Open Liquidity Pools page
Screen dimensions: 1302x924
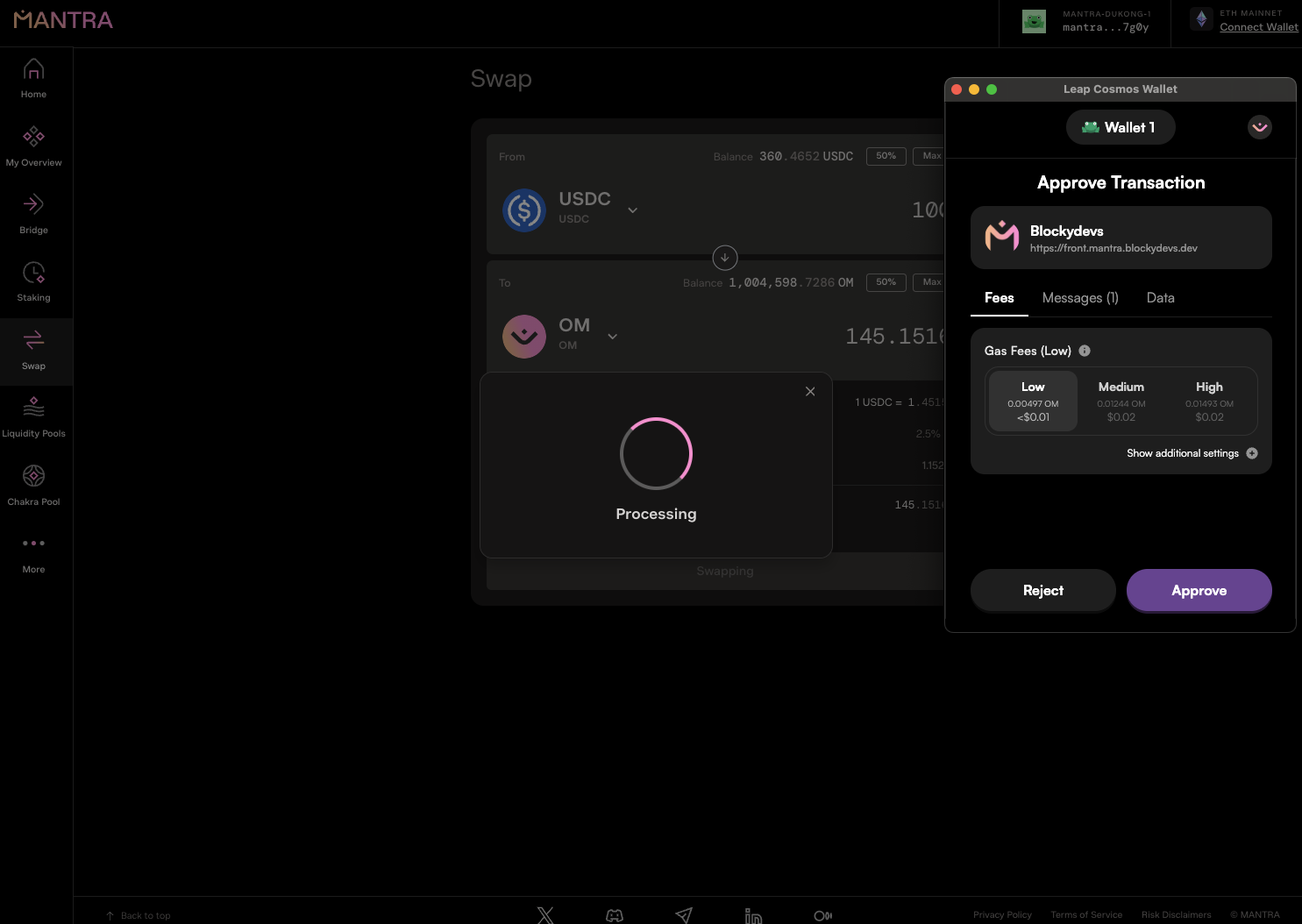[x=33, y=409]
